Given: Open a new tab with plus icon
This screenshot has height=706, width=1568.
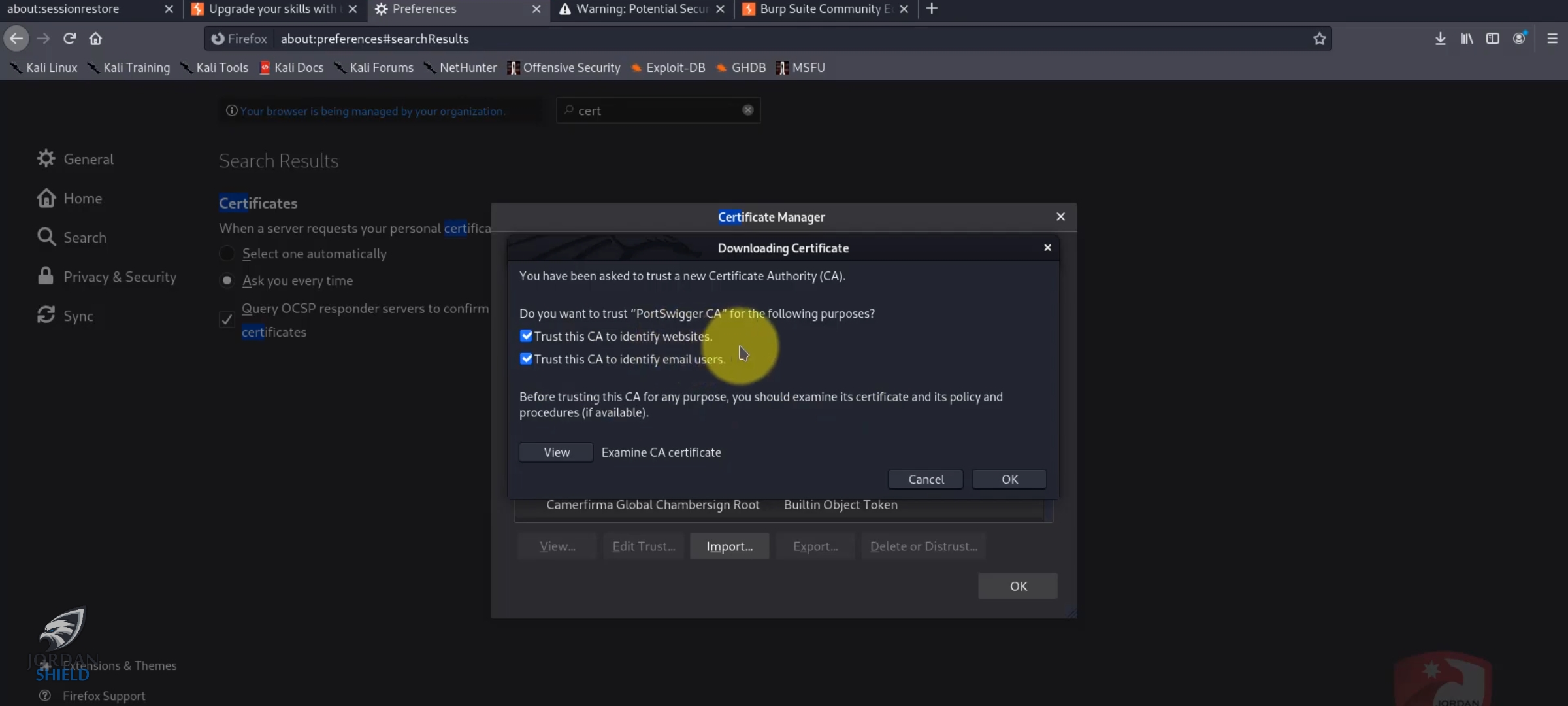Looking at the screenshot, I should pos(932,8).
